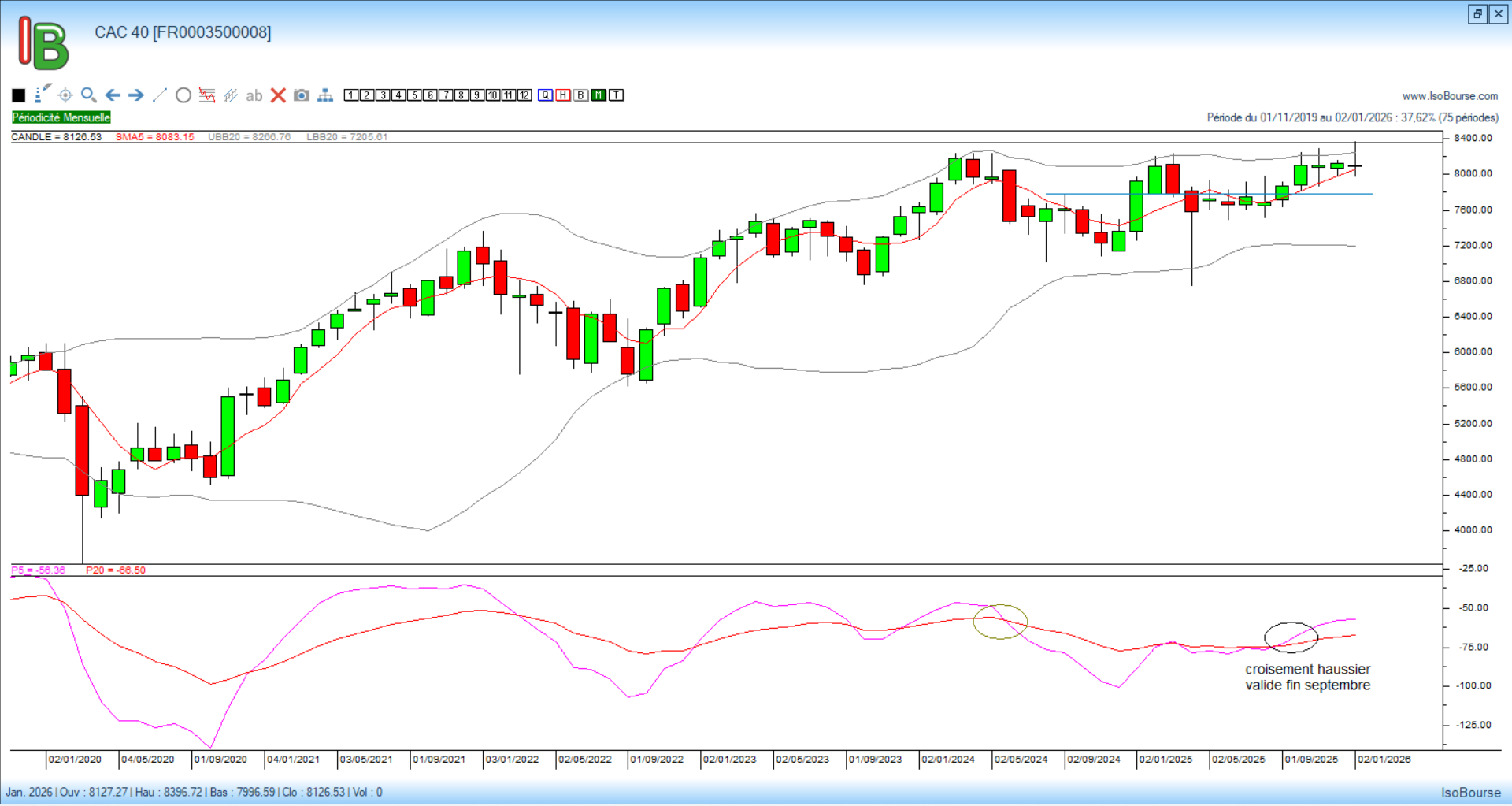Viewport: 1512px width, 806px height.
Task: Select numbered preset 6
Action: pyautogui.click(x=430, y=95)
